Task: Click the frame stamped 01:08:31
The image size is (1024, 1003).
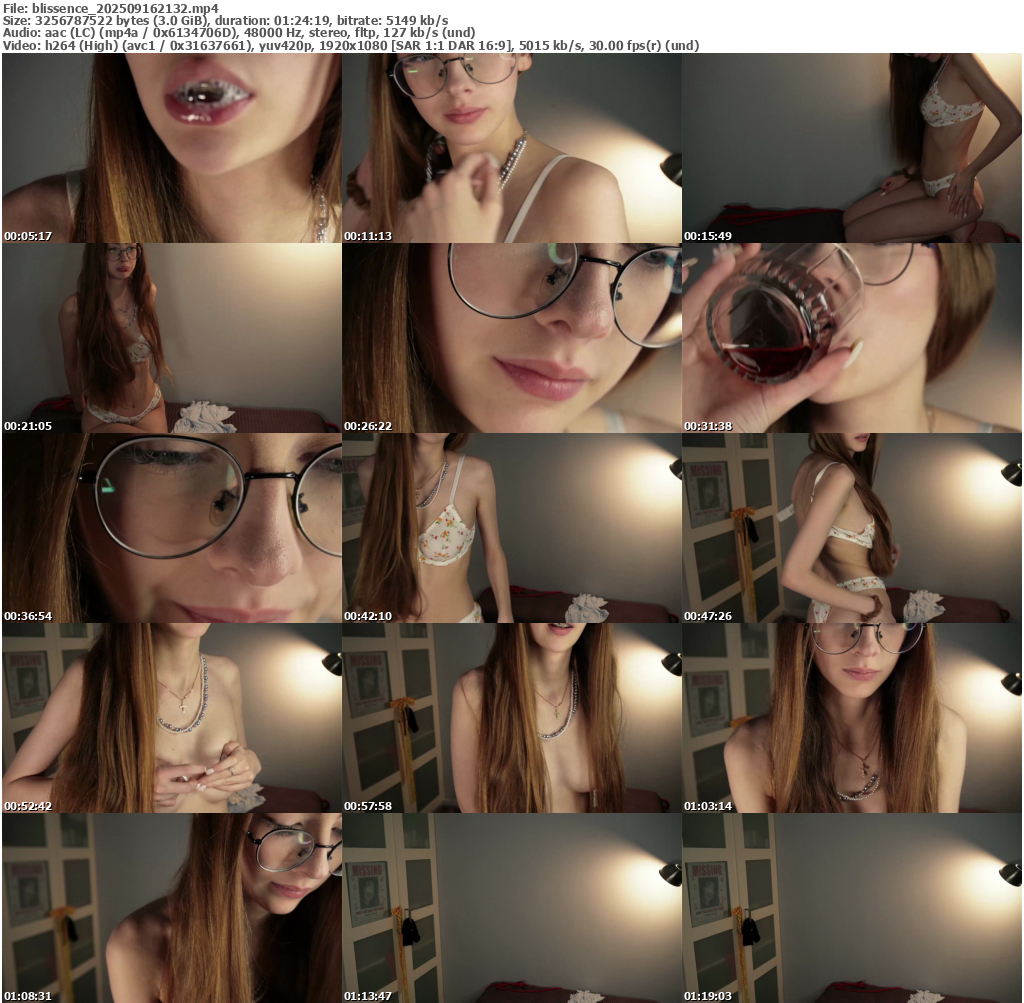Action: 171,908
